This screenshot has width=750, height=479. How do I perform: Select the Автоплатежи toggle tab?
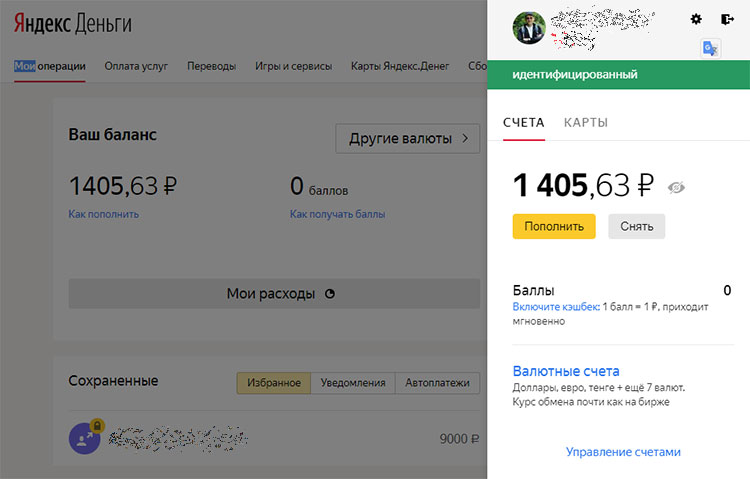coord(437,383)
